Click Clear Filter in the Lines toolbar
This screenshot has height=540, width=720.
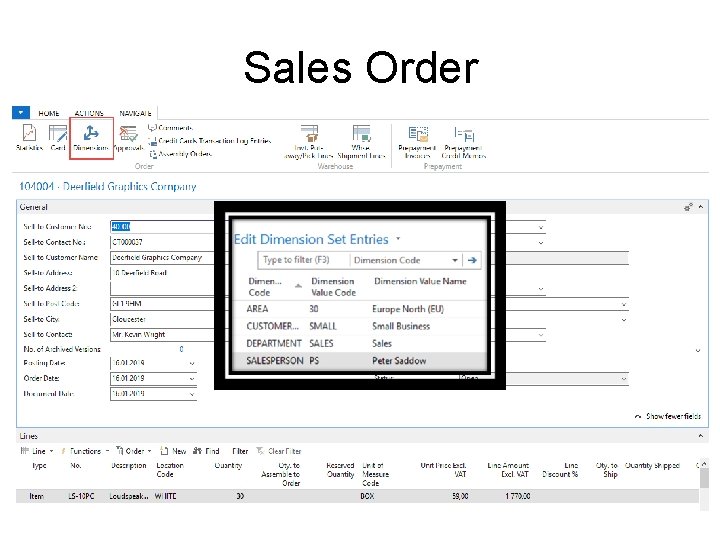(279, 451)
